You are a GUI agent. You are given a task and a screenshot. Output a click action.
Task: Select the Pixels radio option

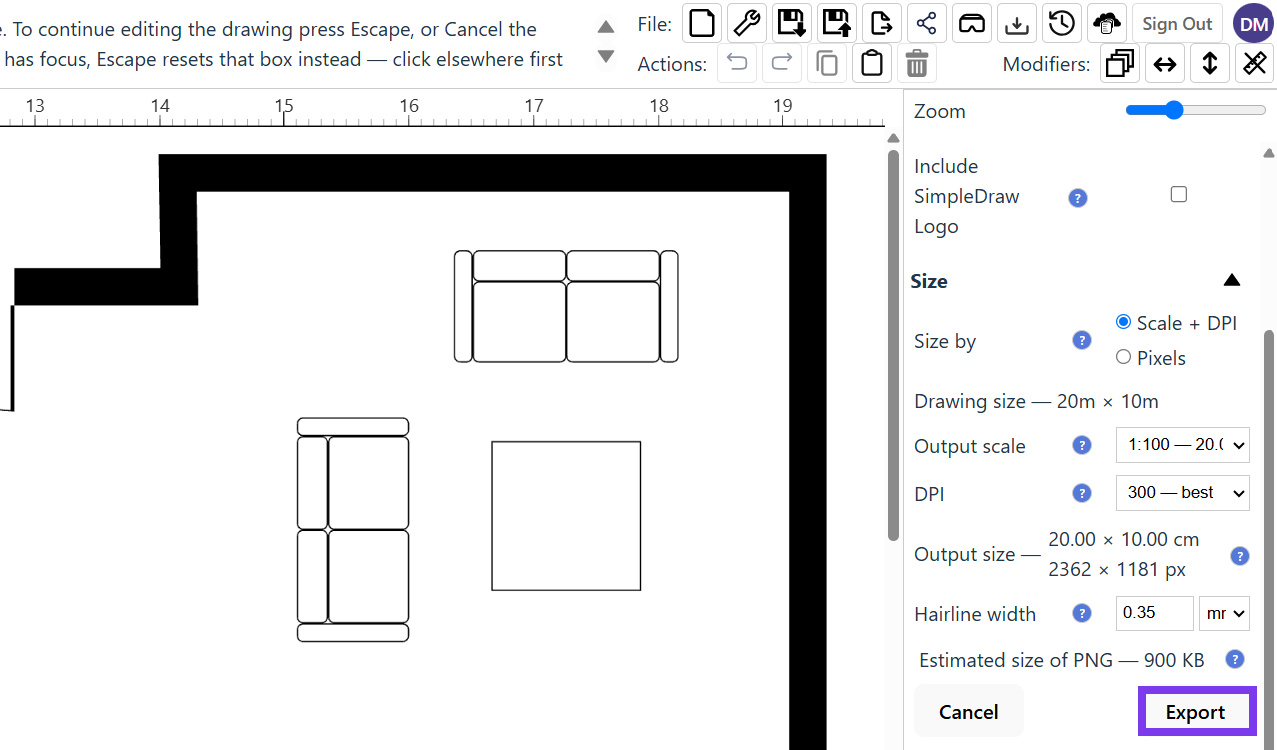pos(1123,357)
